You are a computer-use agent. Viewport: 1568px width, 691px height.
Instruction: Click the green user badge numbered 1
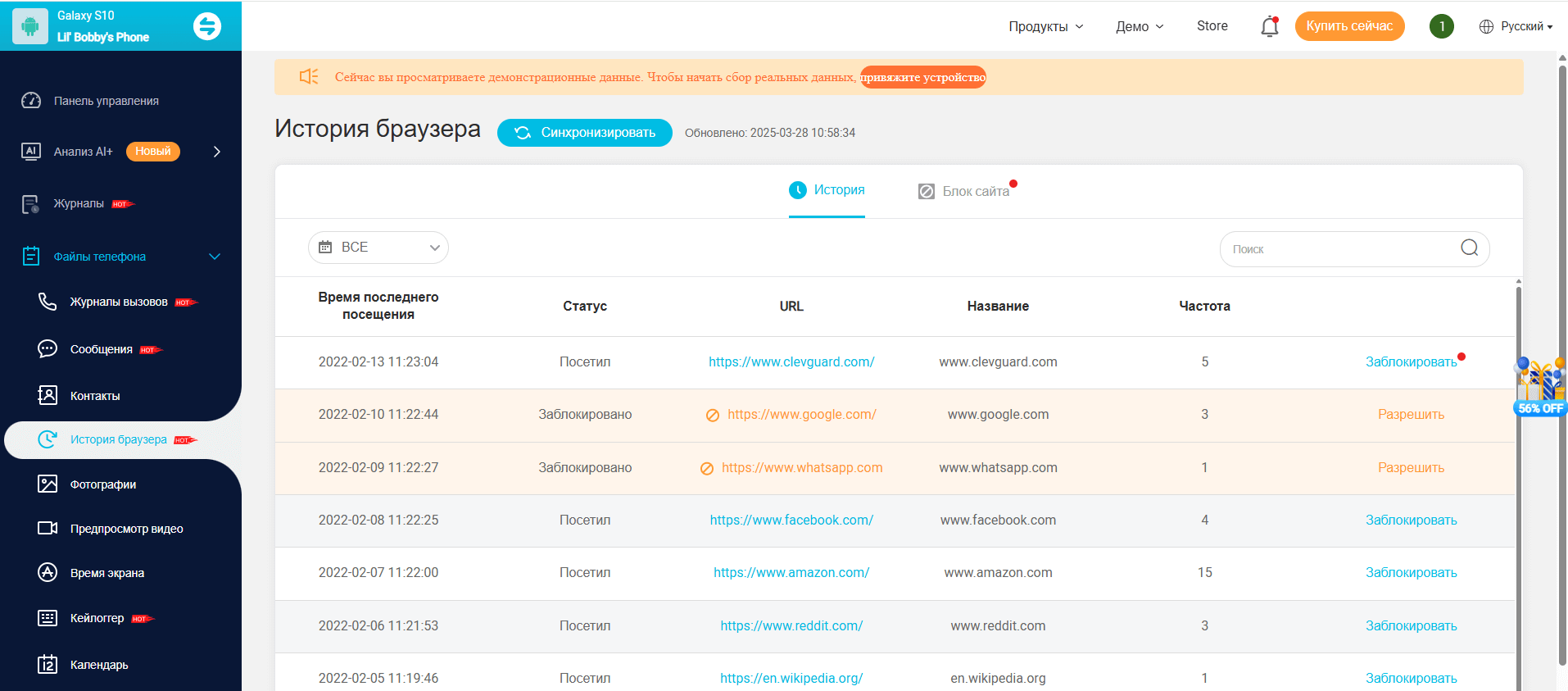pos(1442,26)
